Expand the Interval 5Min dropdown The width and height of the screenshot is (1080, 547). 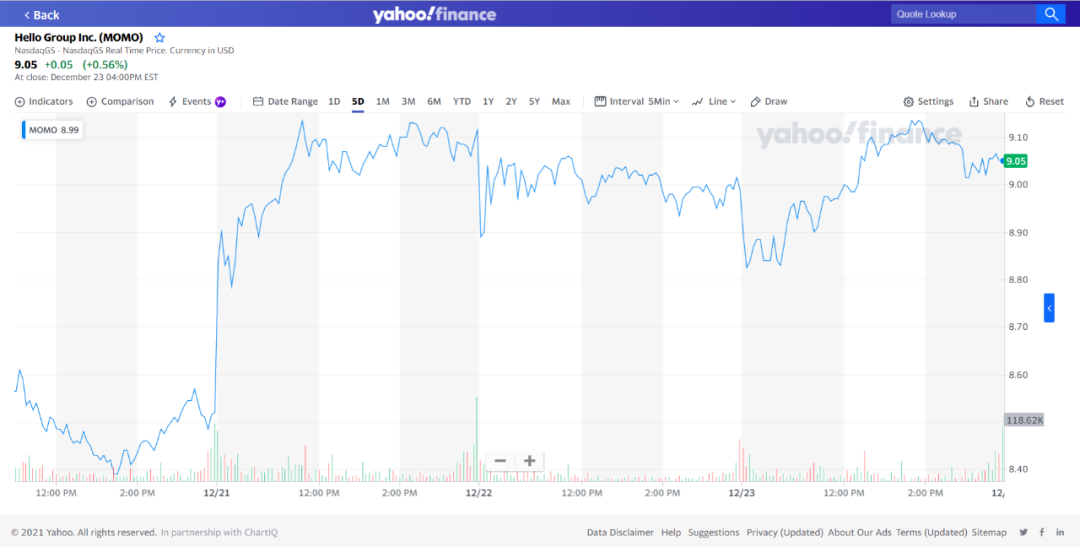[x=637, y=102]
